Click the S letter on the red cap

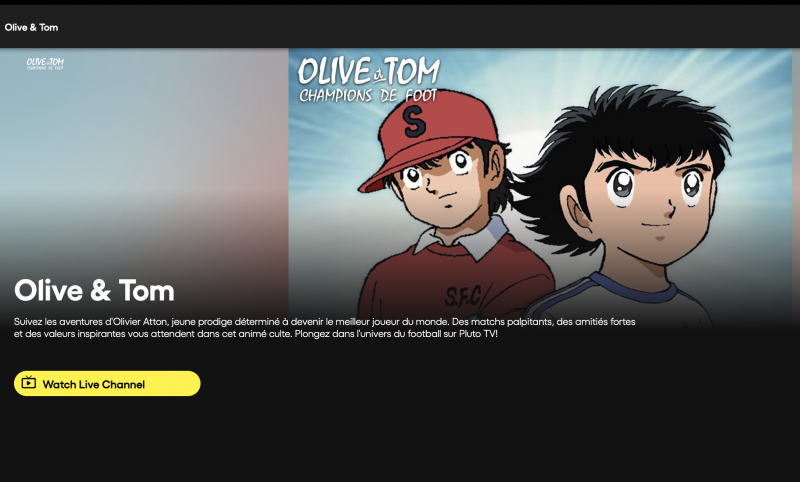pos(414,122)
